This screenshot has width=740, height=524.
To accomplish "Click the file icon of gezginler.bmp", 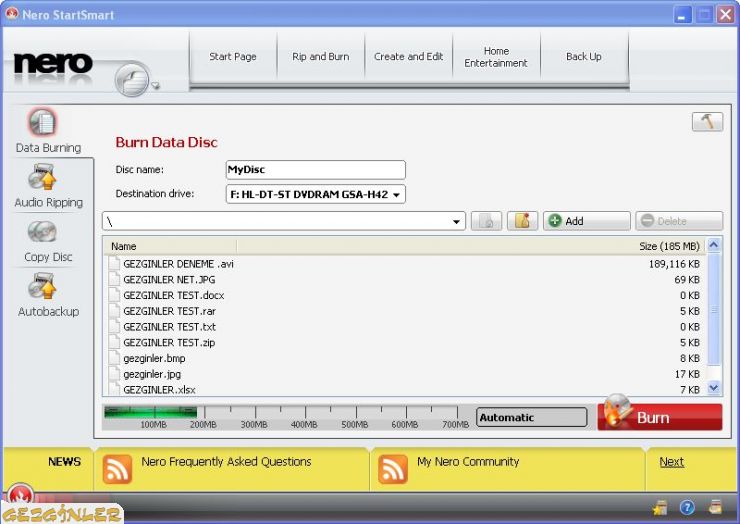I will click(x=114, y=358).
